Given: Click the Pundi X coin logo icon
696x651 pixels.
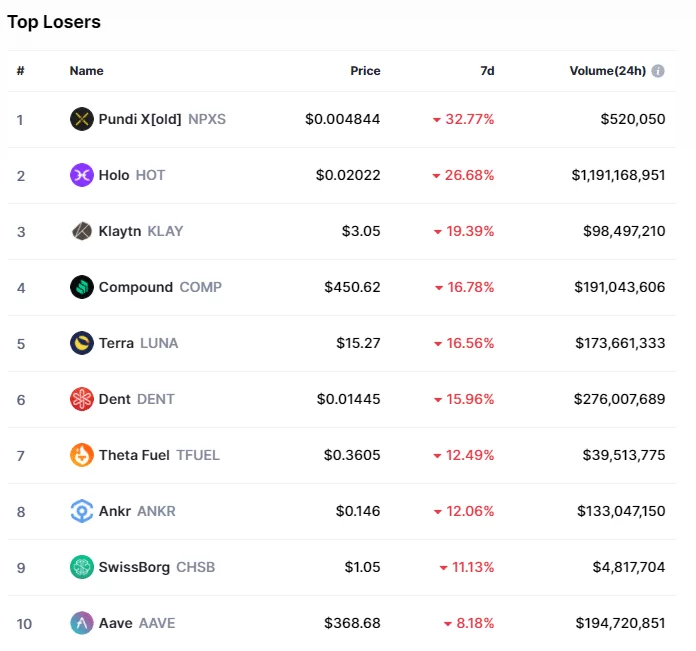Looking at the screenshot, I should pyautogui.click(x=82, y=120).
